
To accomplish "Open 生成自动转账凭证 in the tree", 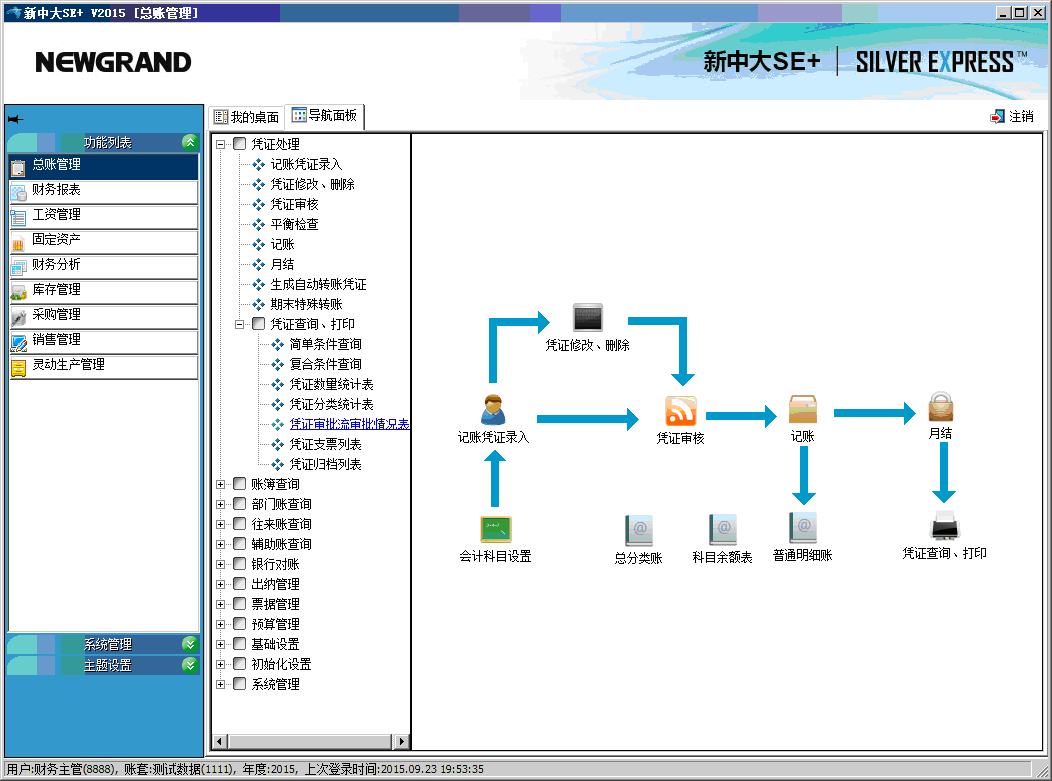I will 318,284.
